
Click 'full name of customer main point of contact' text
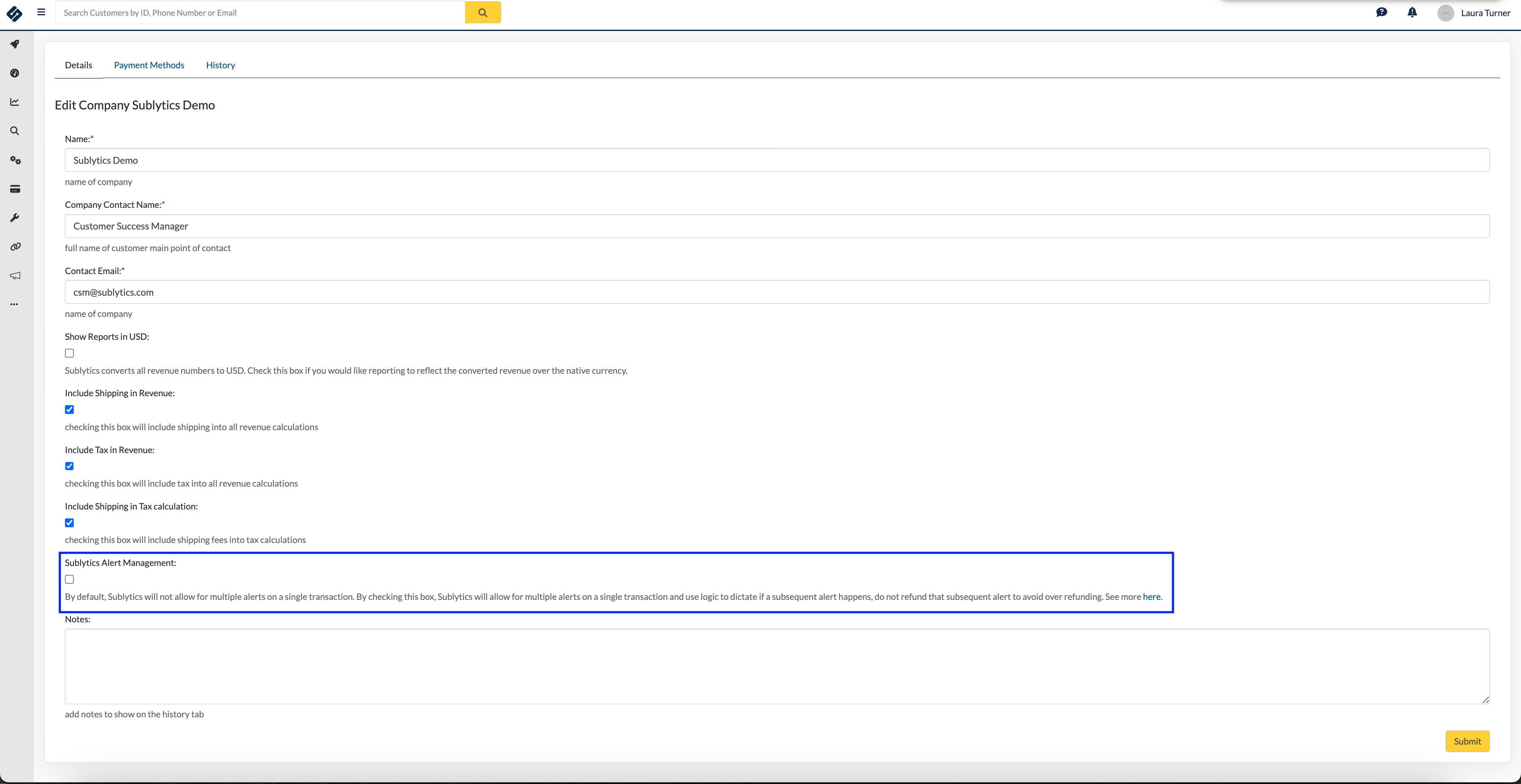pos(148,248)
